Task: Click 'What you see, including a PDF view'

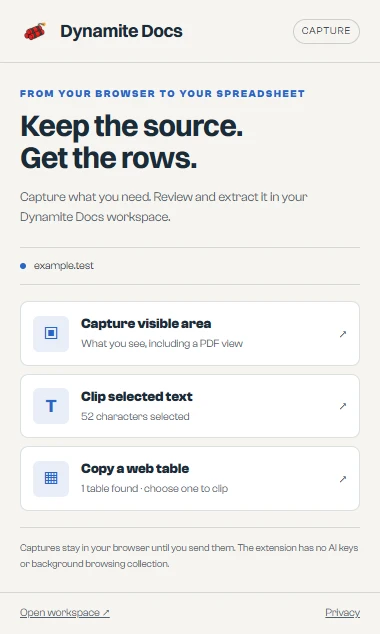Action: (x=162, y=344)
